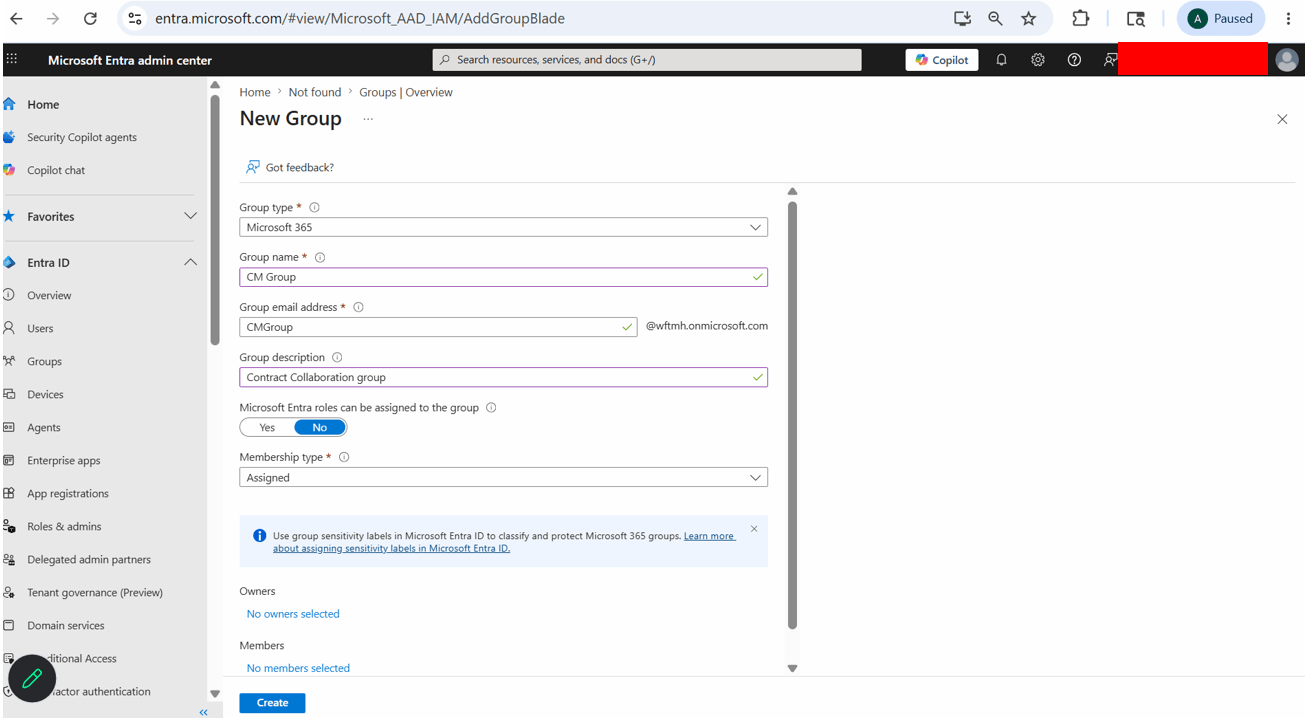Viewport: 1314px width, 718px height.
Task: Click the Group email address field
Action: pos(438,327)
